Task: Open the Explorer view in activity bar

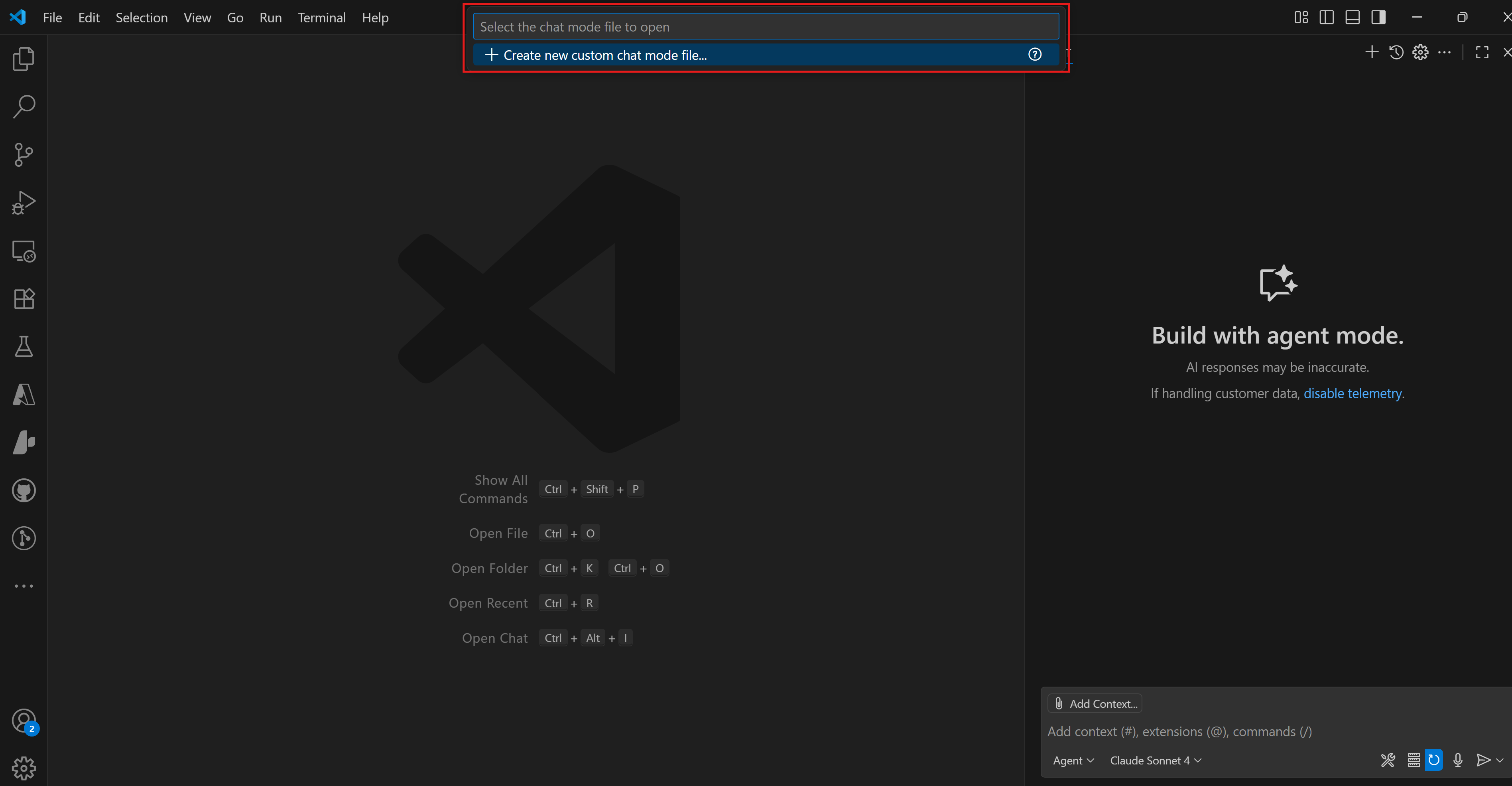Action: coord(24,59)
